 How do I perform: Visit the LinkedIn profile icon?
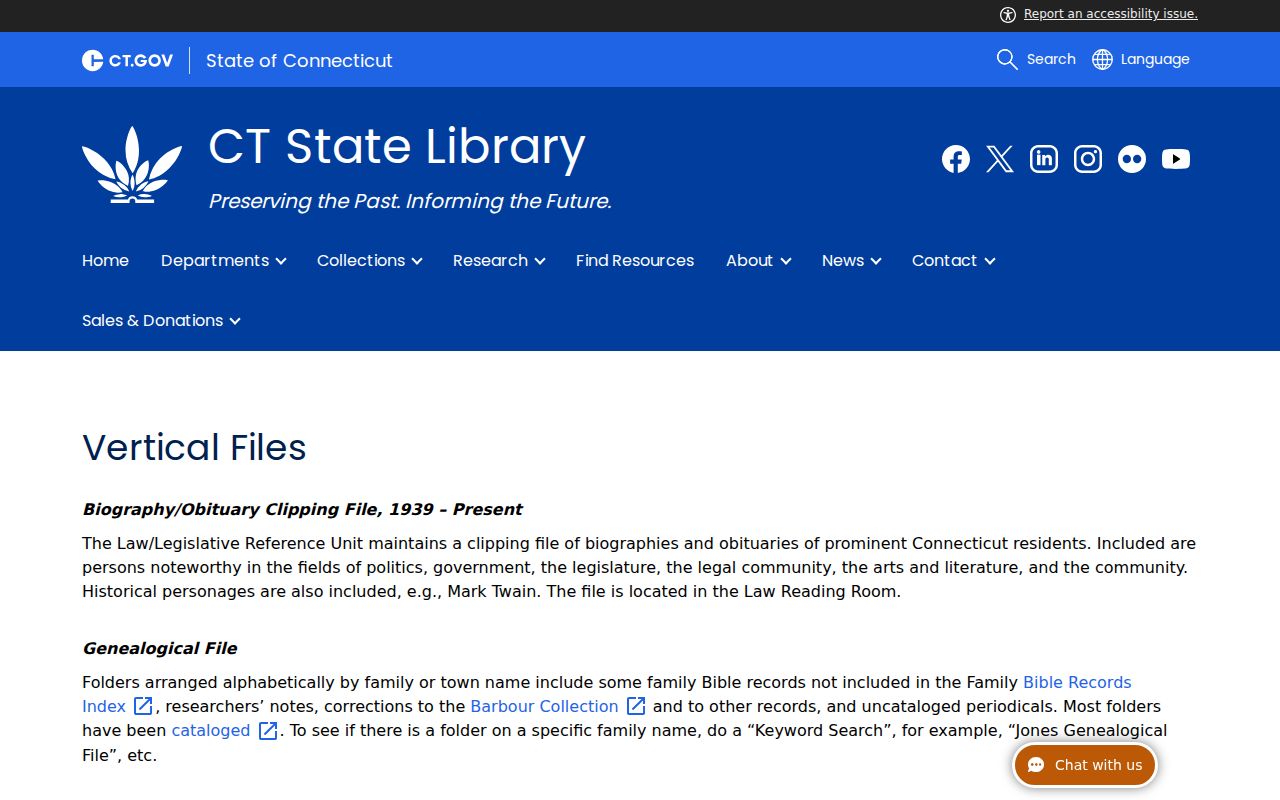tap(1044, 159)
